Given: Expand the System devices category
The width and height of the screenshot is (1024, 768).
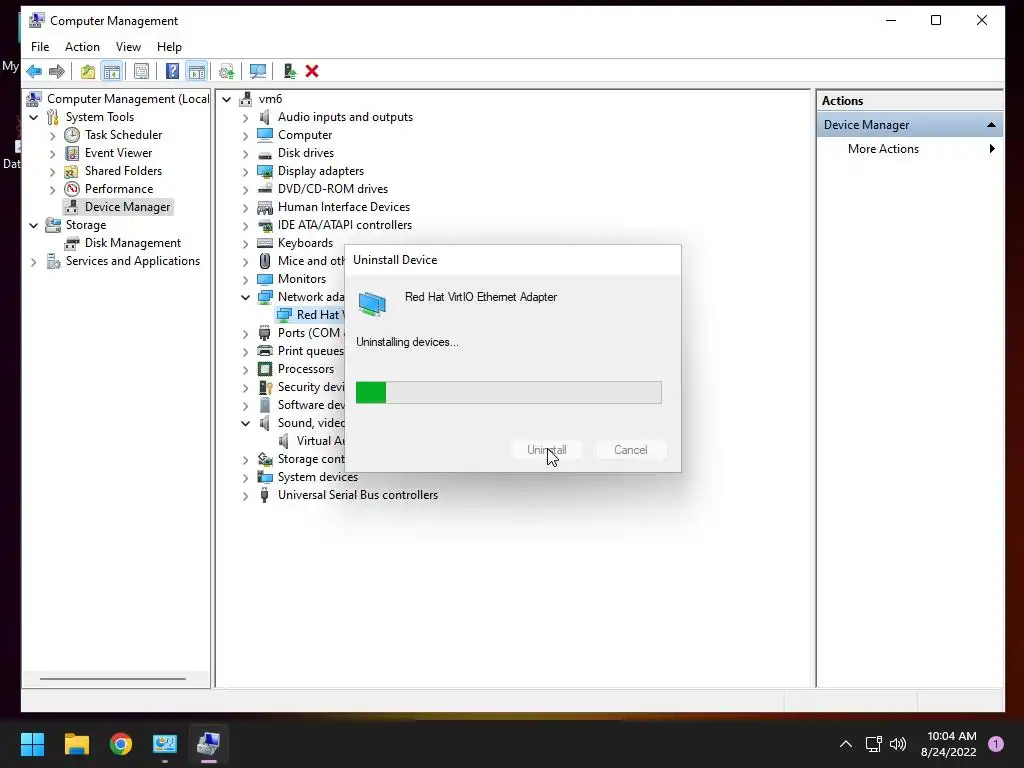Looking at the screenshot, I should [x=245, y=478].
